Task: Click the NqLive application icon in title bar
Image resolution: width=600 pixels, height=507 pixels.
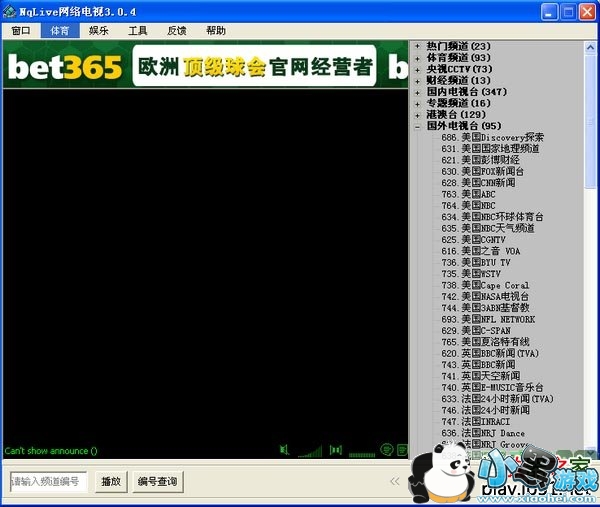Action: coord(9,11)
